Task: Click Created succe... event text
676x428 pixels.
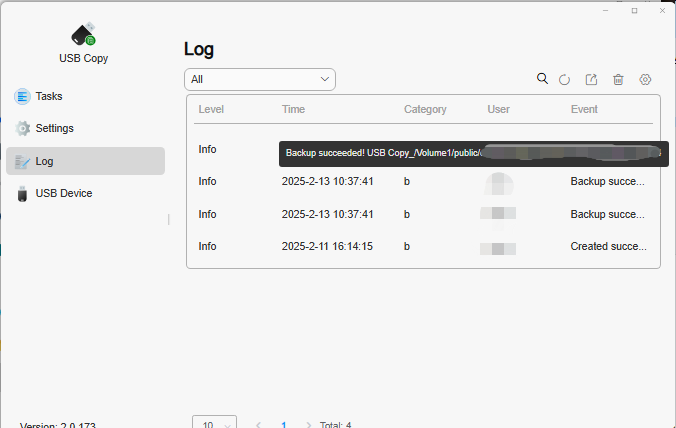Action: pyautogui.click(x=608, y=246)
